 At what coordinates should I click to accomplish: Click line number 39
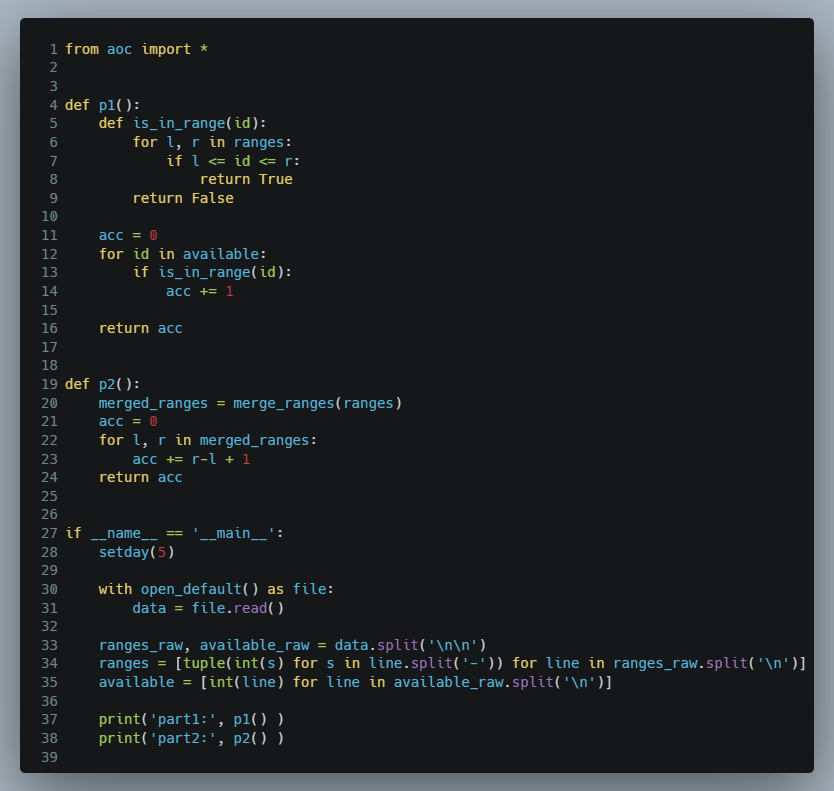(49, 756)
